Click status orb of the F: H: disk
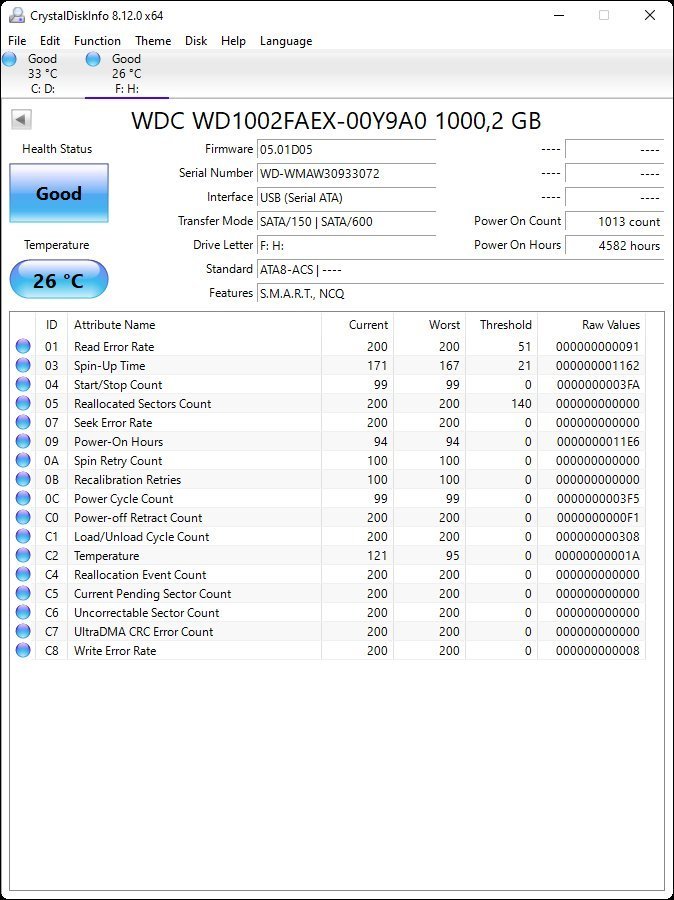 [x=94, y=60]
